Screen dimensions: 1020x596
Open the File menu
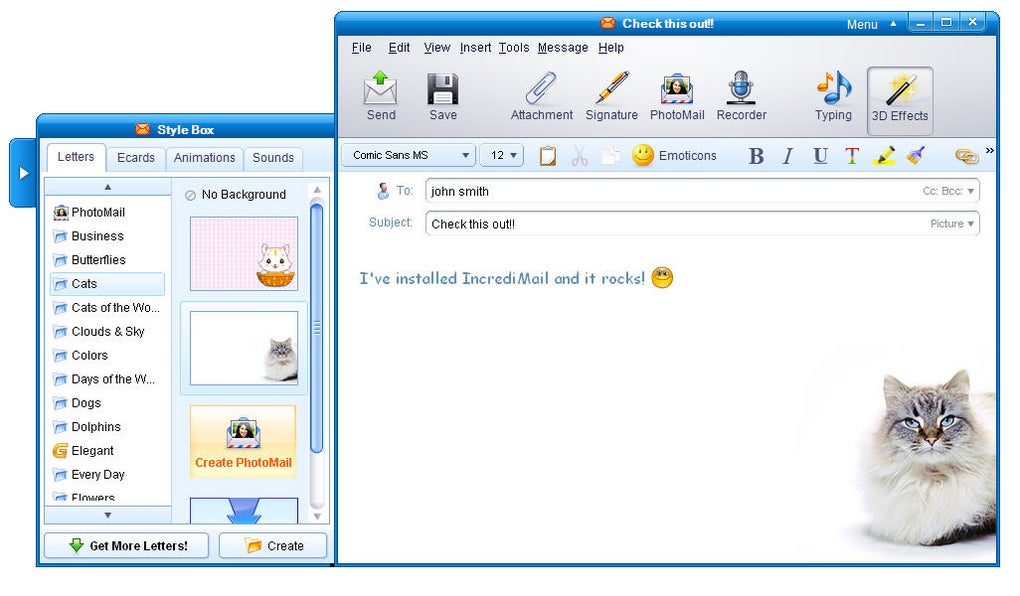pyautogui.click(x=361, y=47)
